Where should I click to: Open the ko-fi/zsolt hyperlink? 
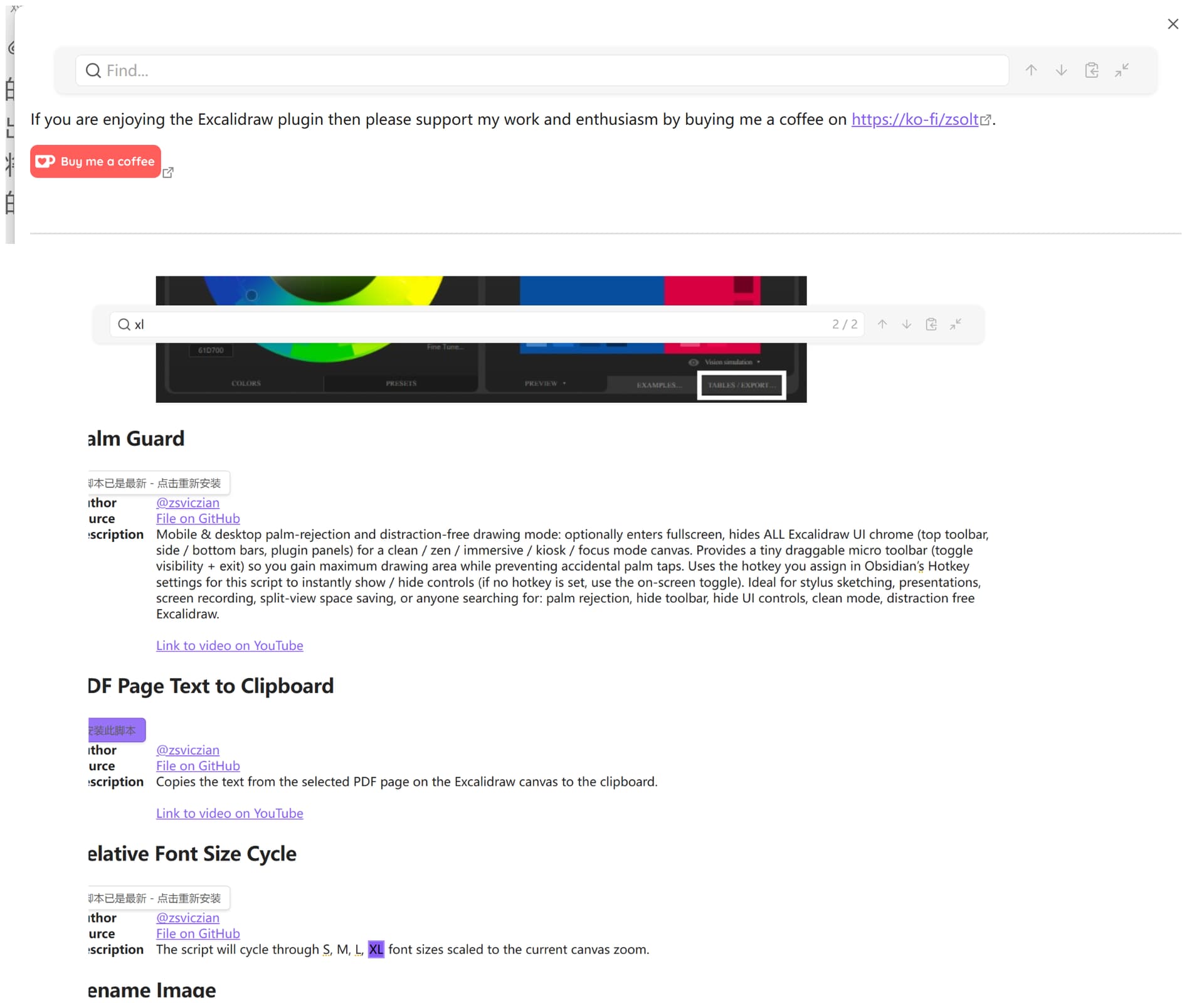914,119
